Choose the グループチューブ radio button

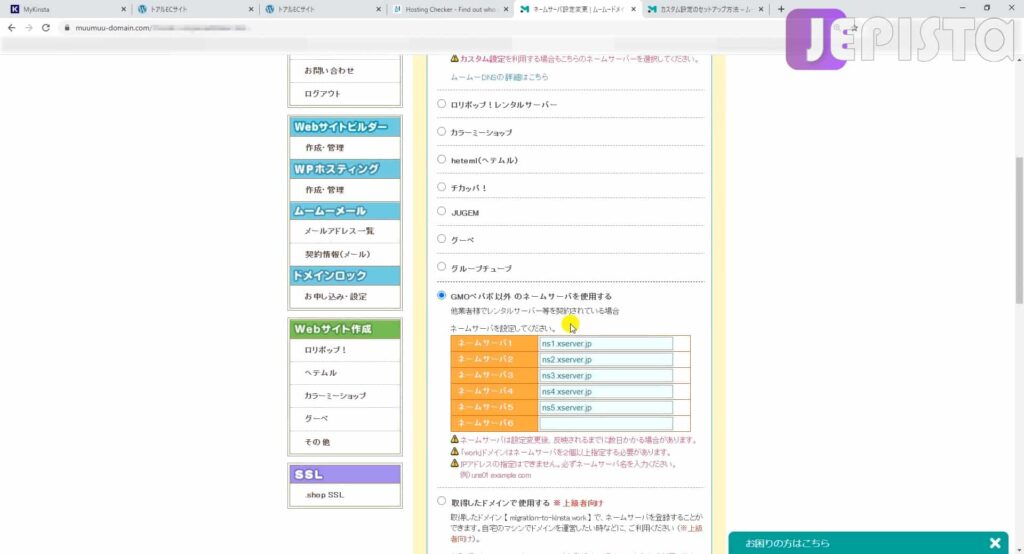point(441,267)
